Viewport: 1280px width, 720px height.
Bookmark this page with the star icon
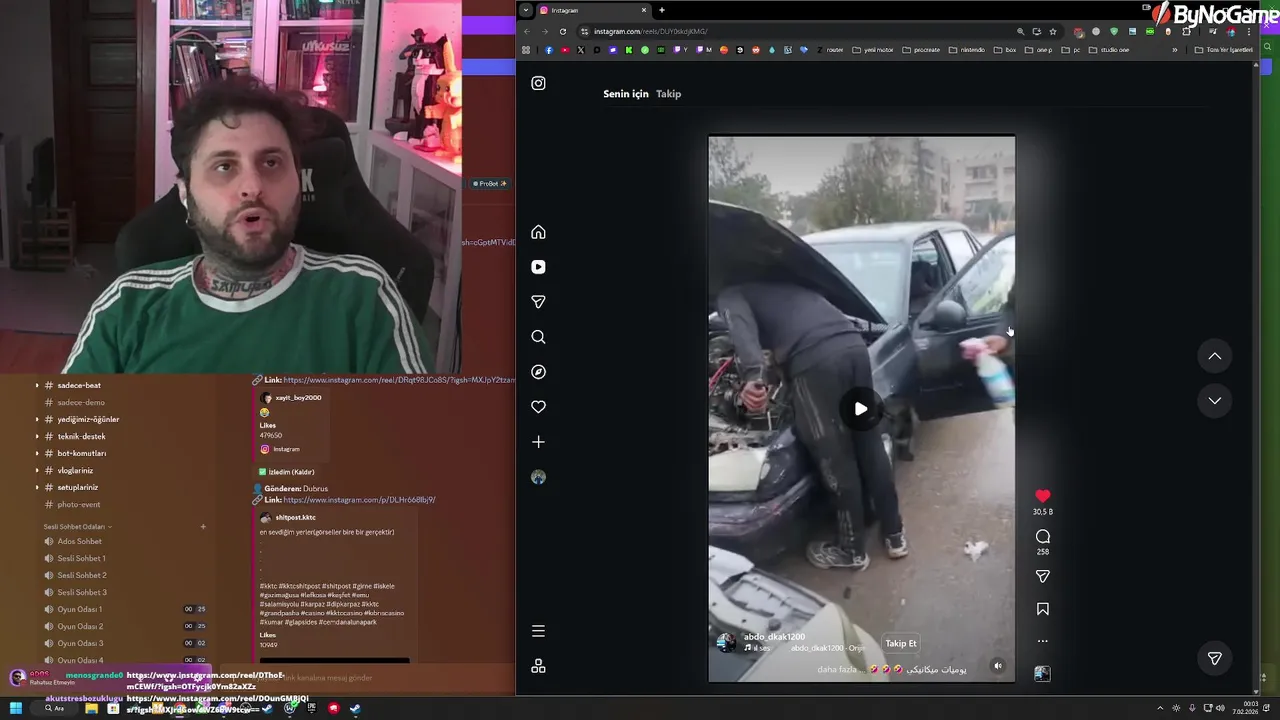click(1052, 31)
